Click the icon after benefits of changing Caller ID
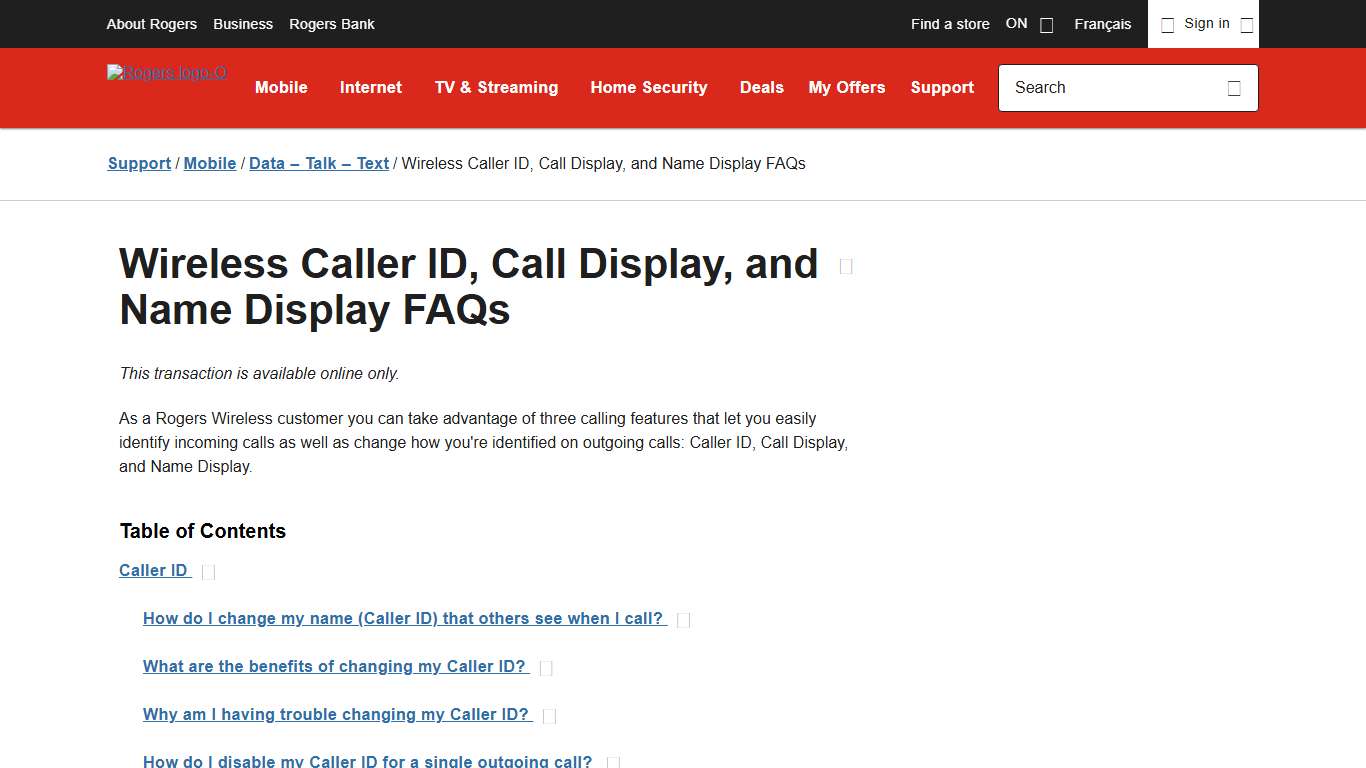Screen dimensions: 1366x768 pos(546,667)
